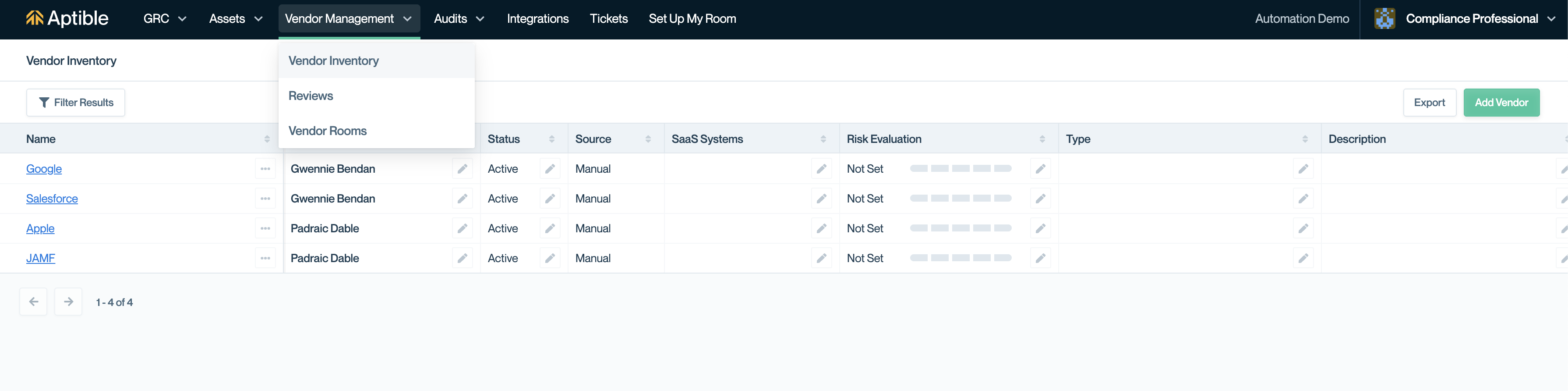Sort by the SaaS Systems column
Screen dimensions: 1568x391
(x=823, y=139)
